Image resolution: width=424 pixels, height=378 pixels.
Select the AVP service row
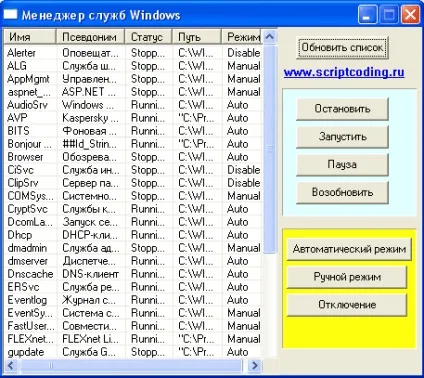click(133, 118)
